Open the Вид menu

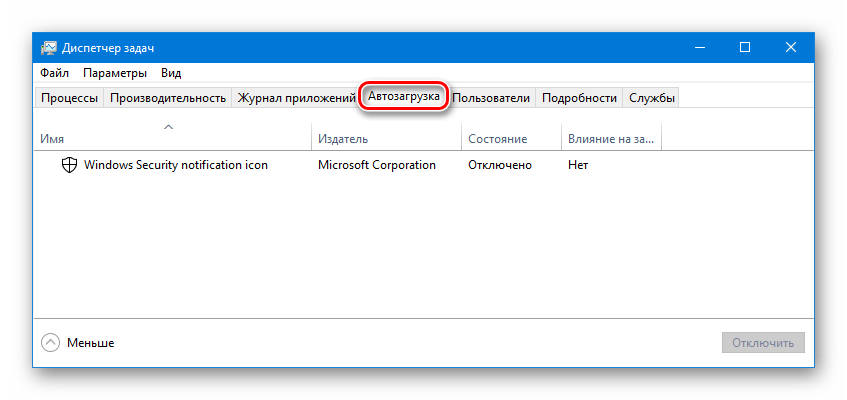(171, 73)
